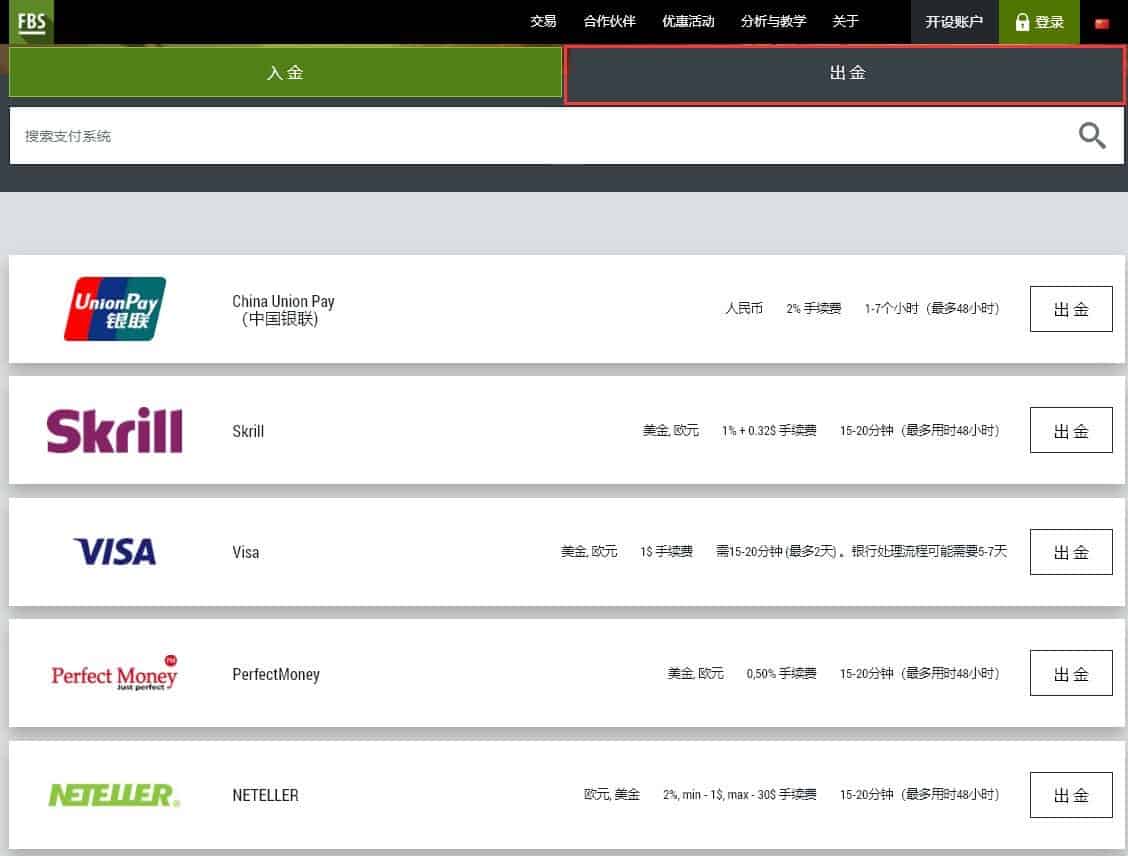The height and width of the screenshot is (856, 1128).
Task: Click the 0,50% 手续费 fee text
Action: pos(781,673)
